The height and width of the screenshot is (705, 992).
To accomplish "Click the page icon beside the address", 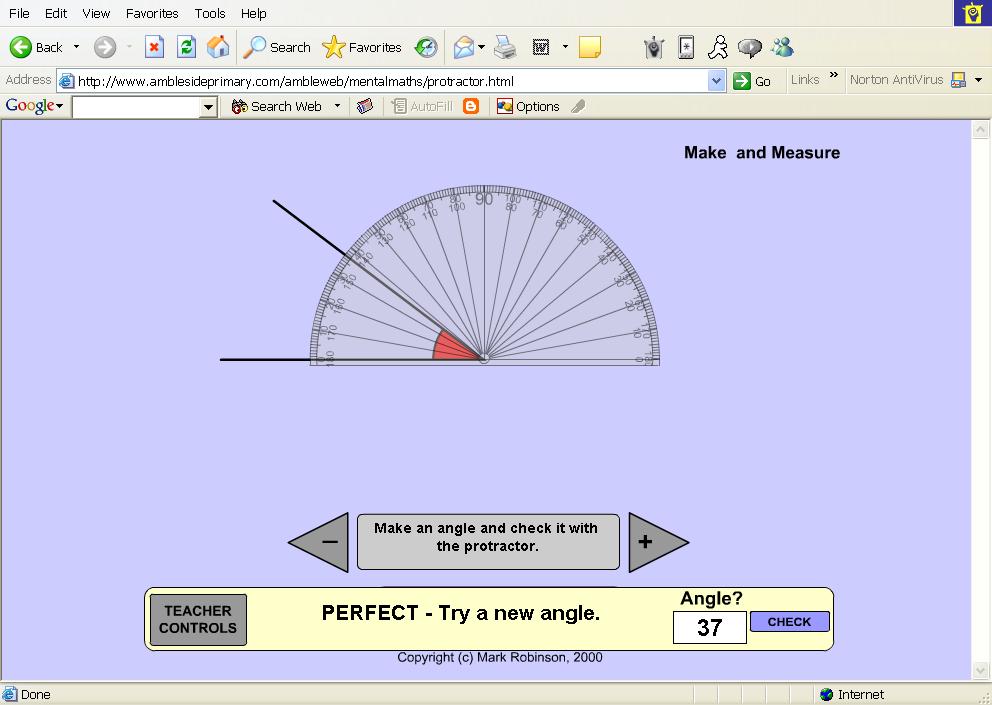I will pos(66,81).
